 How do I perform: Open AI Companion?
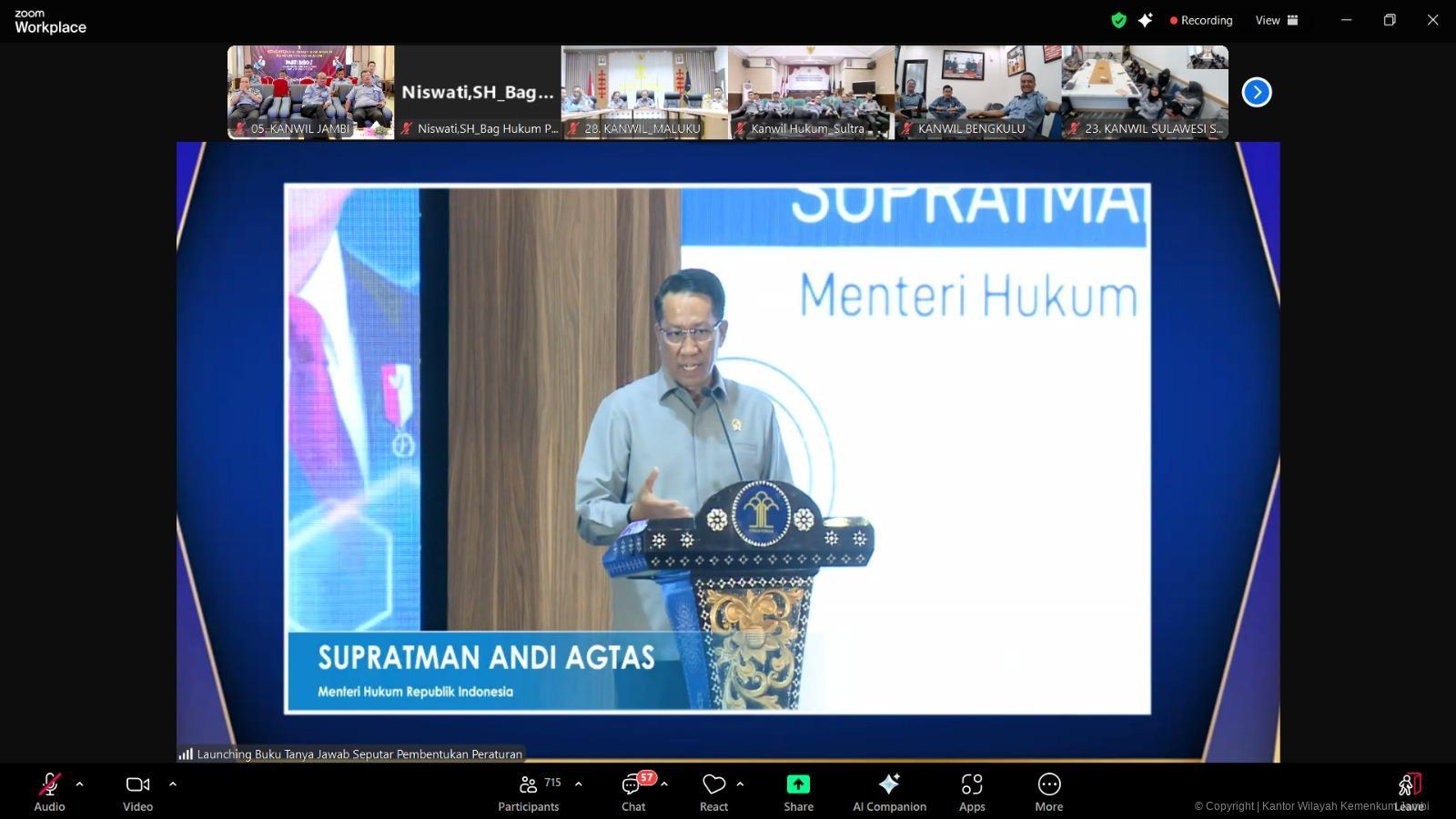pos(889,792)
